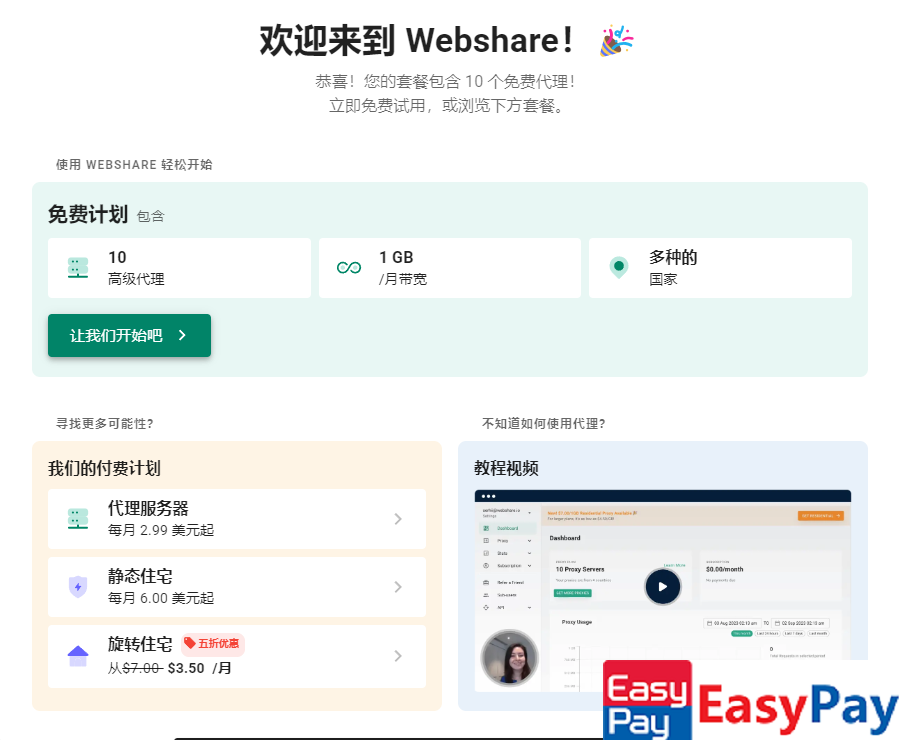The height and width of the screenshot is (740, 899).
Task: Click the 欢迎来到 Webshare! heading
Action: coord(416,41)
